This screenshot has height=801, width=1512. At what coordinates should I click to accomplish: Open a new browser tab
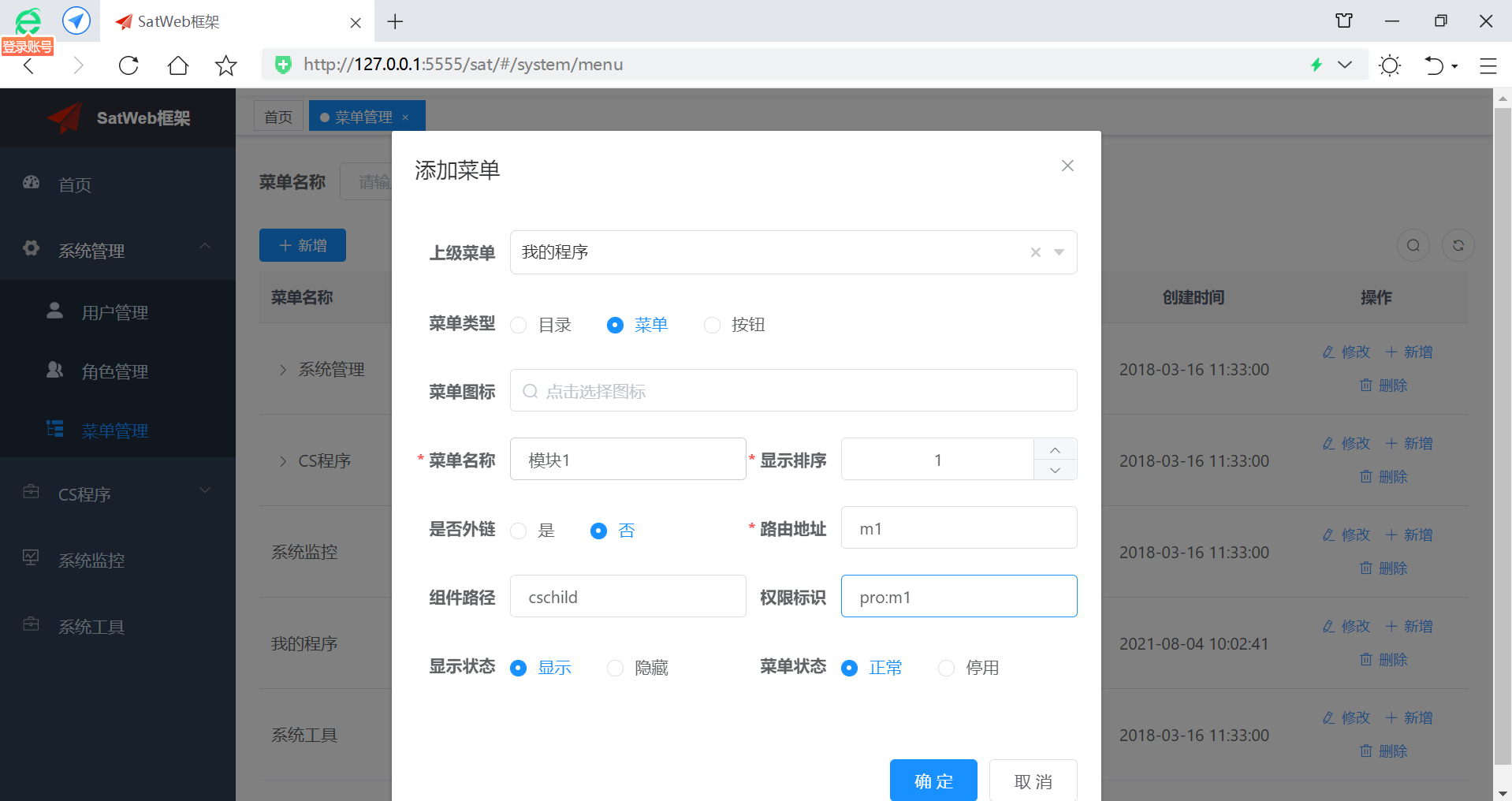pyautogui.click(x=396, y=21)
